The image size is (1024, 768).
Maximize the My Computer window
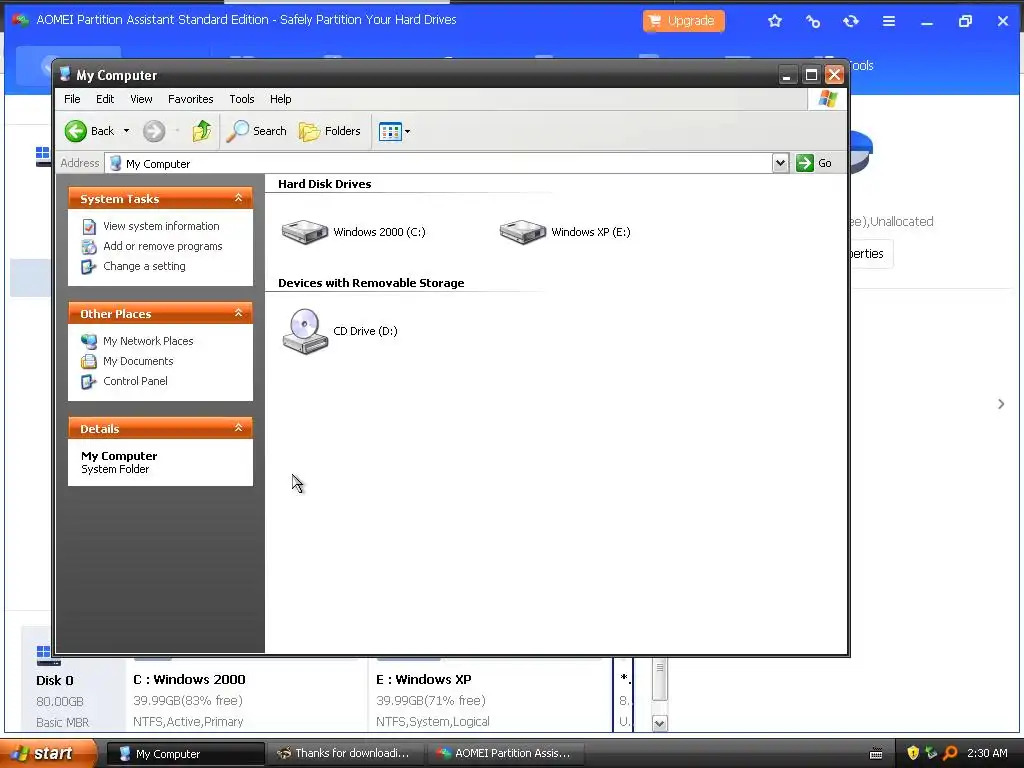point(811,75)
